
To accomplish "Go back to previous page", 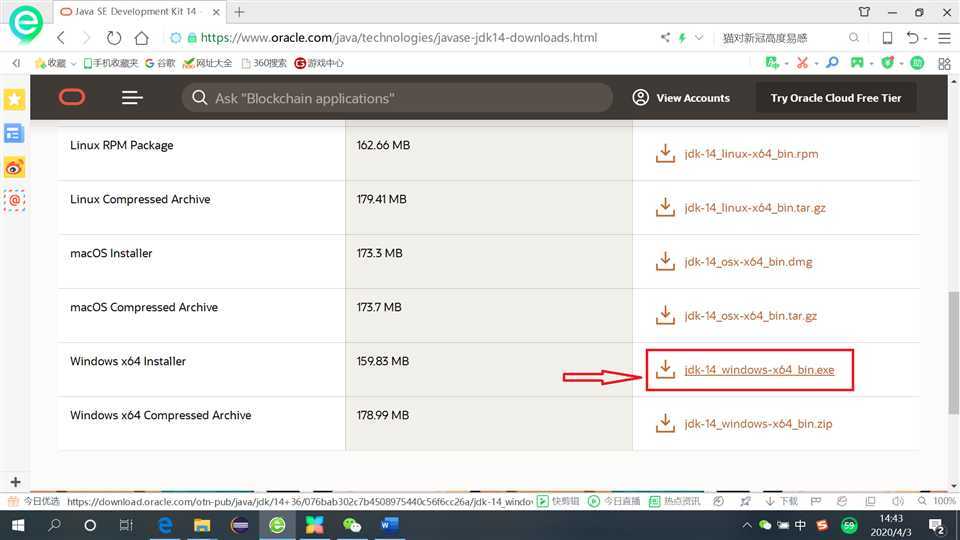I will (x=61, y=37).
